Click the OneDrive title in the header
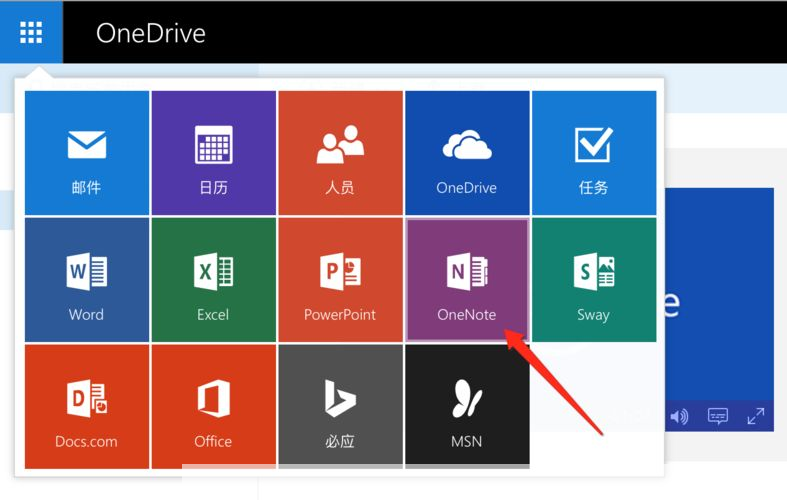 (151, 33)
